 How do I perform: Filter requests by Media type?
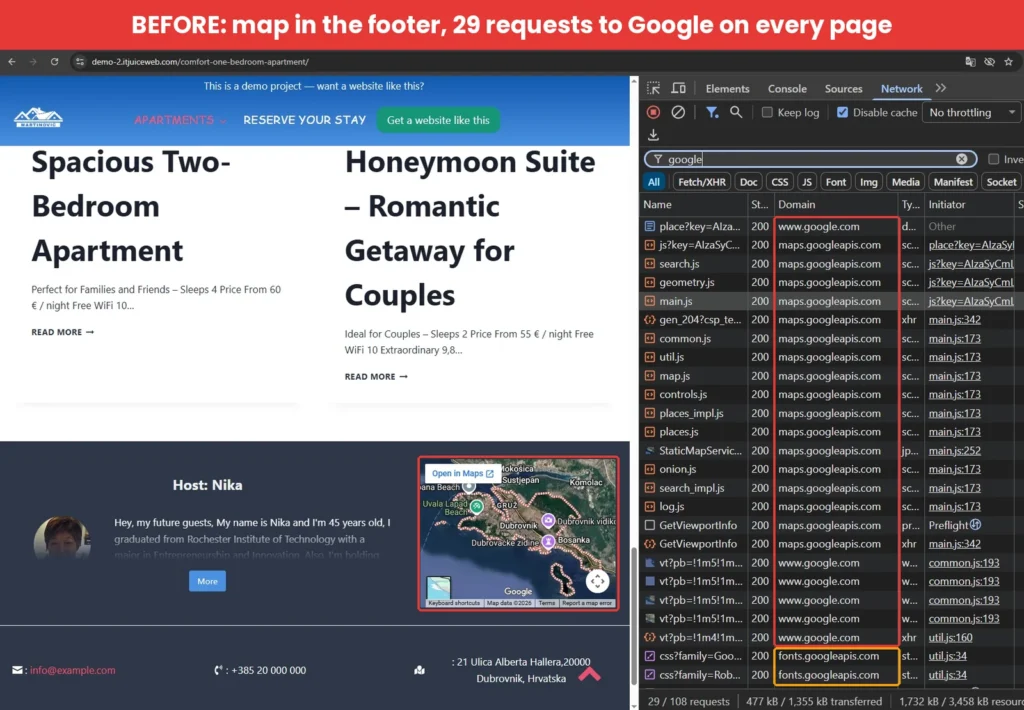(x=905, y=182)
